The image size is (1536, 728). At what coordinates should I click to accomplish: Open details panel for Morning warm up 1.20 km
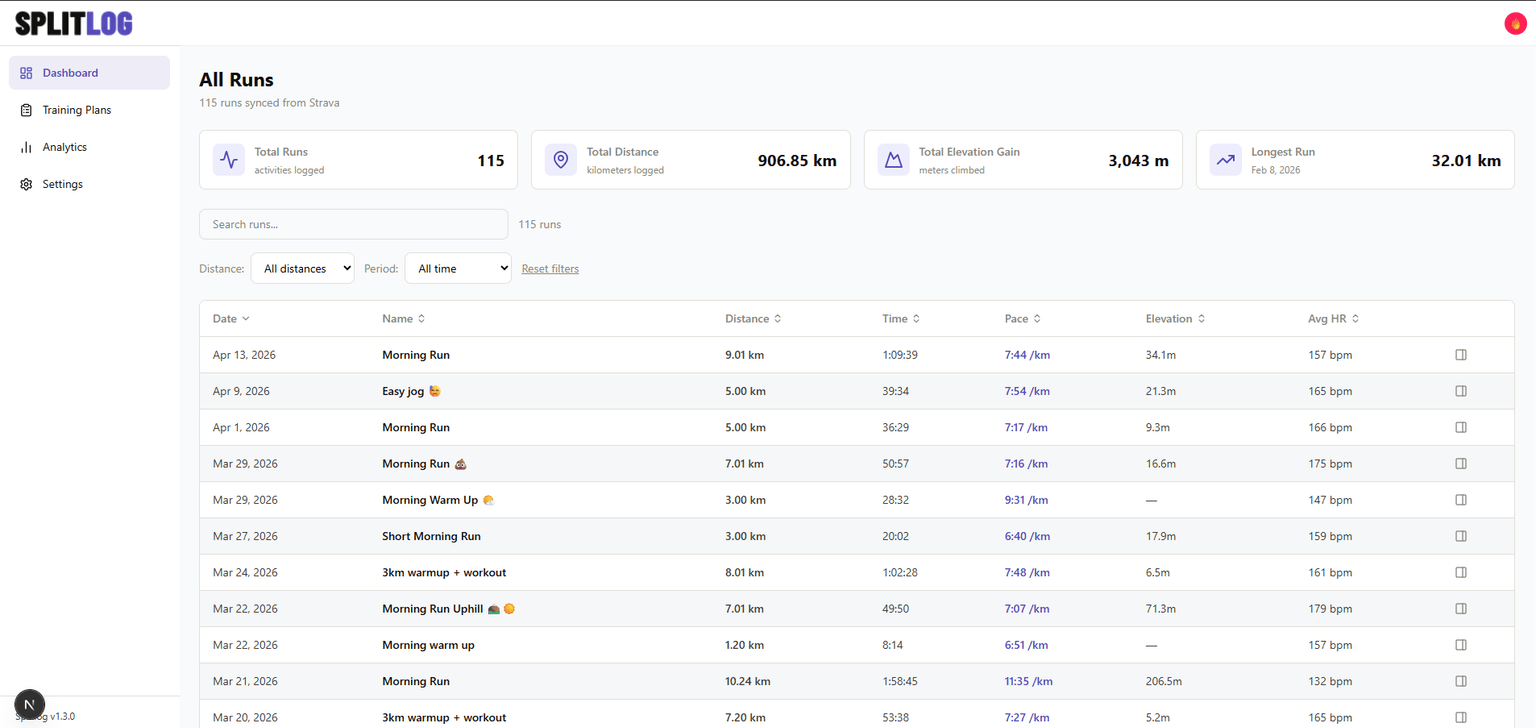click(x=1461, y=645)
